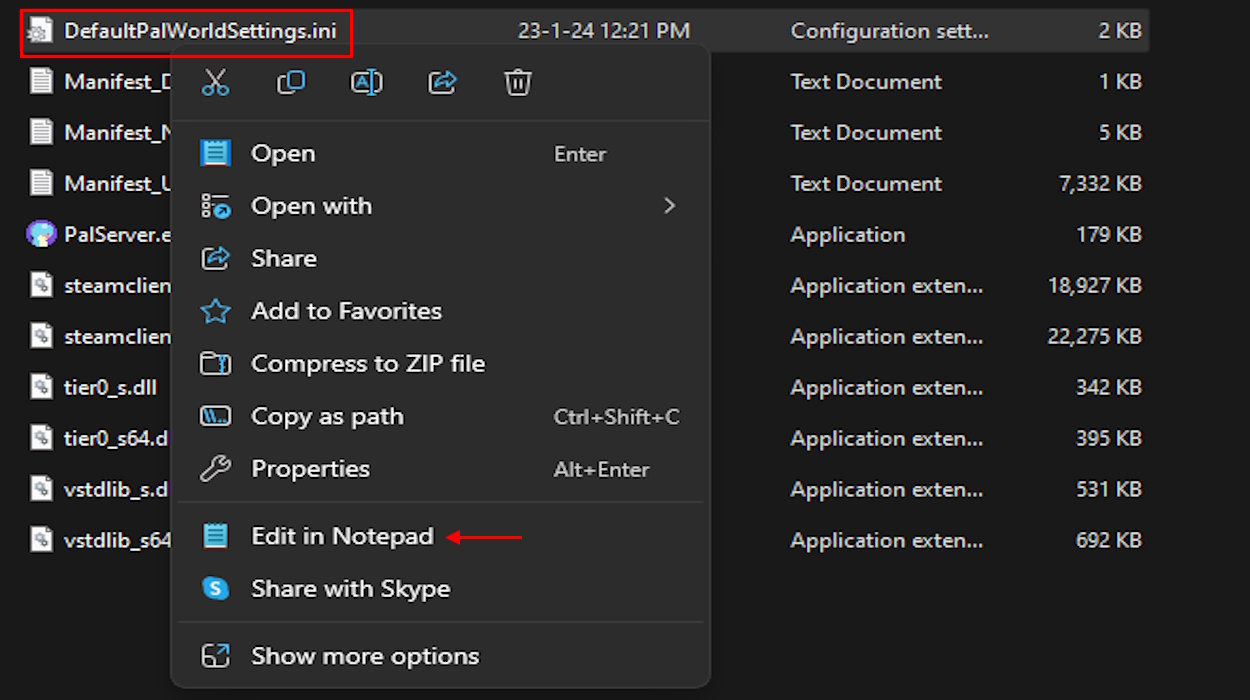Screen dimensions: 1250x700
Task: Select the DefaultPalWorldSettings.ini file
Action: [200, 31]
